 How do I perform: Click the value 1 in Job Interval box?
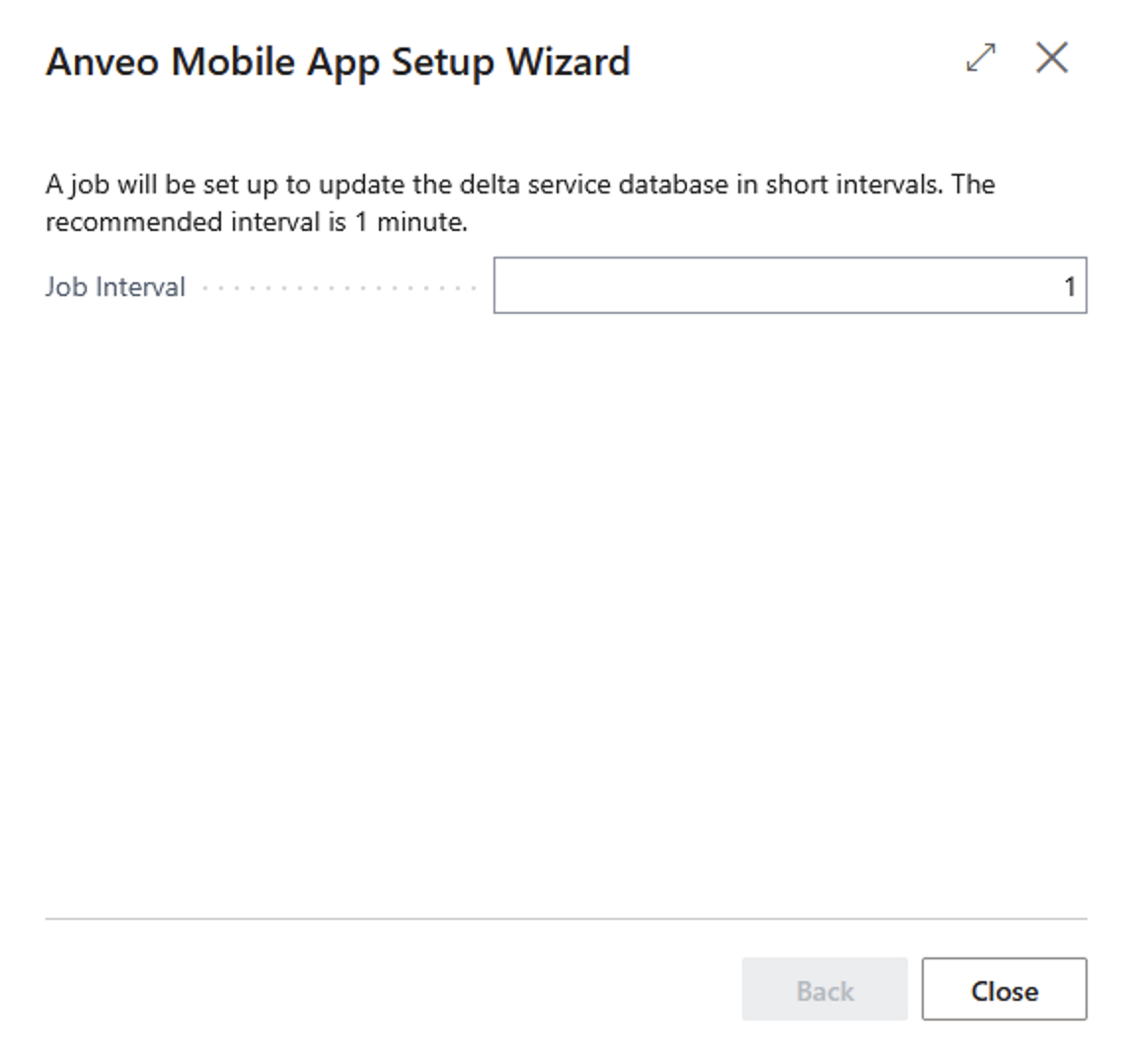pyautogui.click(x=1069, y=286)
